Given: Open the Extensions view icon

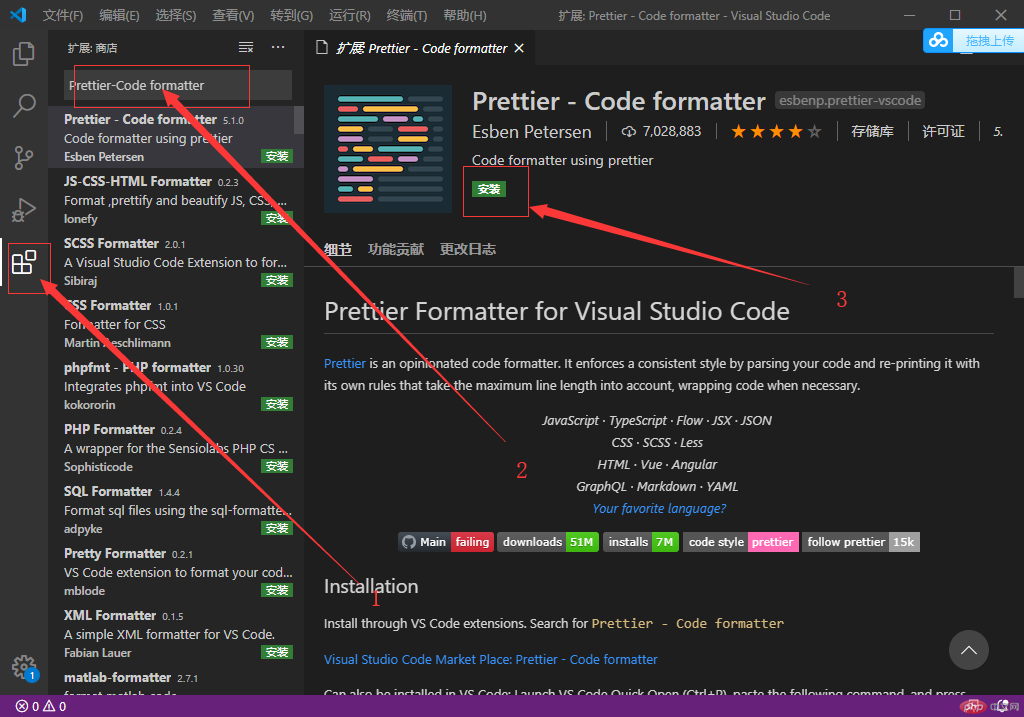Looking at the screenshot, I should pos(24,262).
